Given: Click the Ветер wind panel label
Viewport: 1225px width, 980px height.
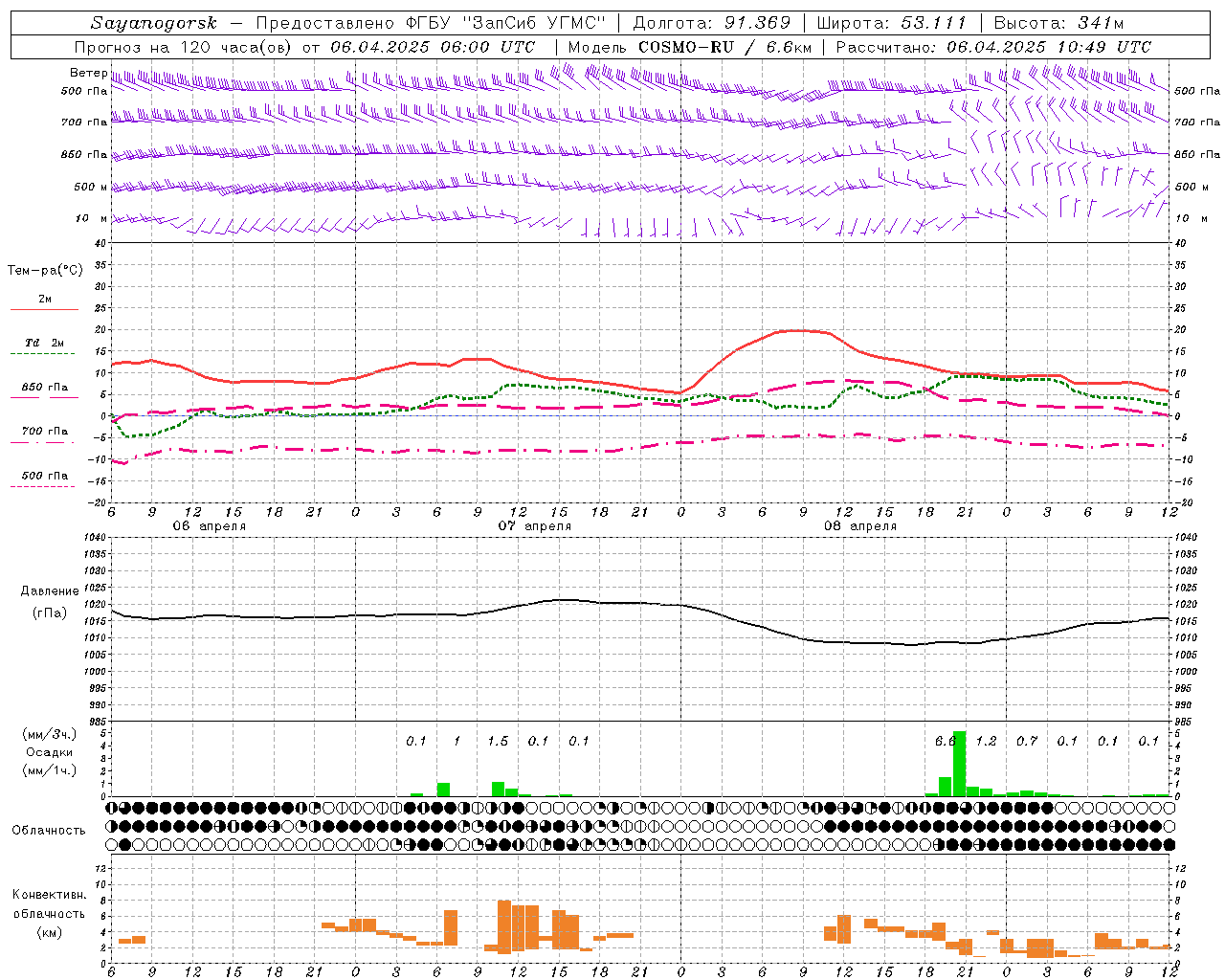Looking at the screenshot, I should [x=88, y=73].
